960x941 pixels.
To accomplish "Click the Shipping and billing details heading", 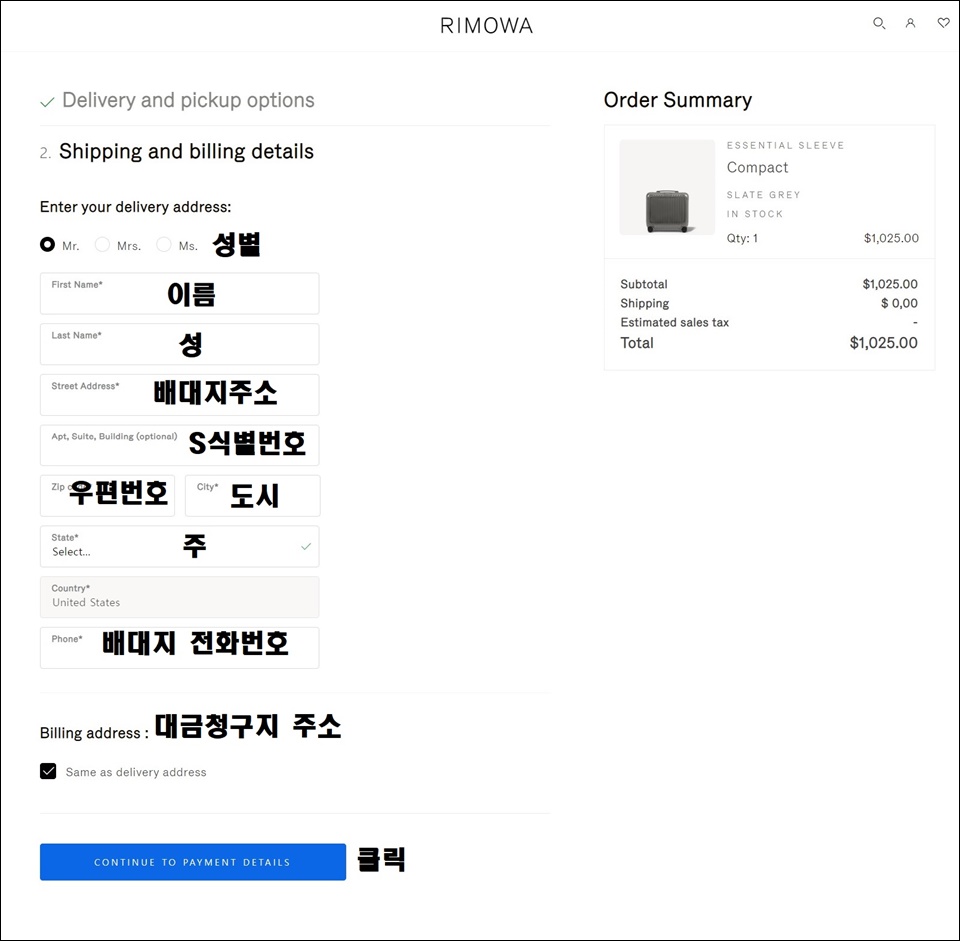I will tap(186, 151).
